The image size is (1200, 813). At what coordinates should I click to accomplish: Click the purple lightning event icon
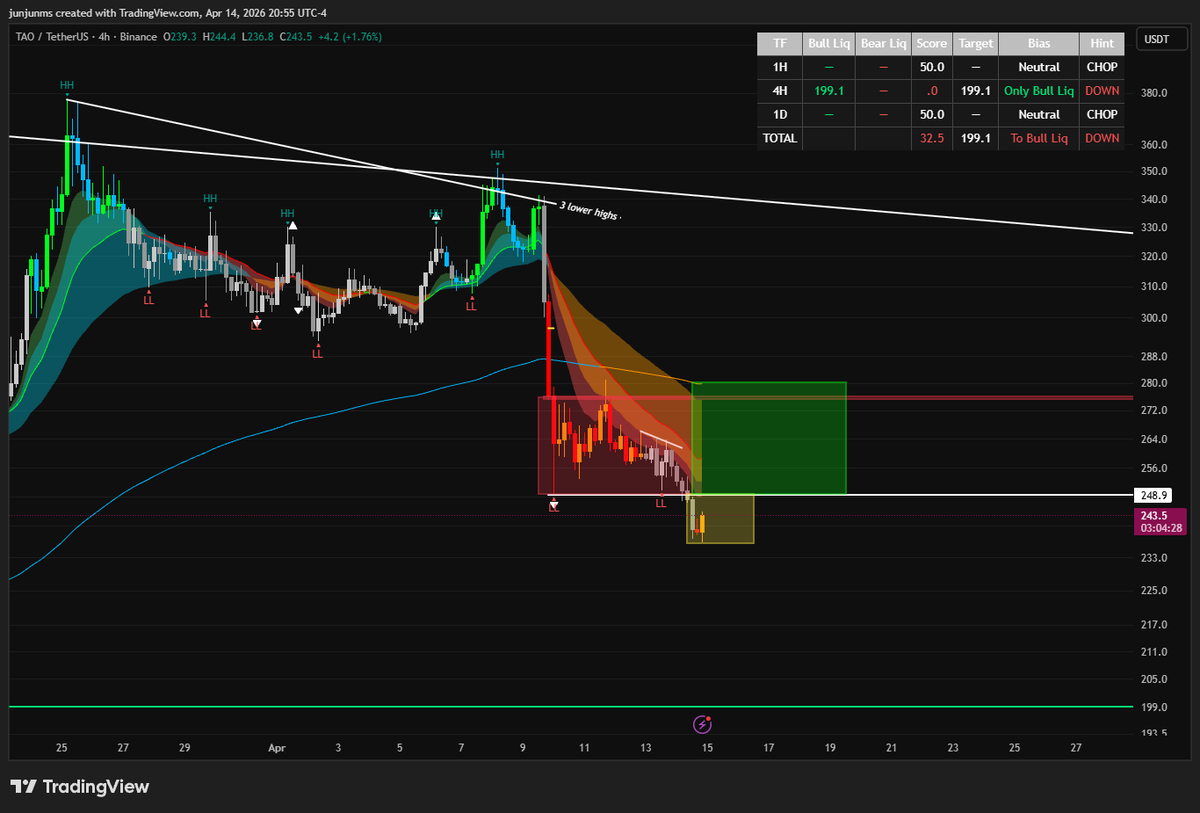(x=702, y=723)
